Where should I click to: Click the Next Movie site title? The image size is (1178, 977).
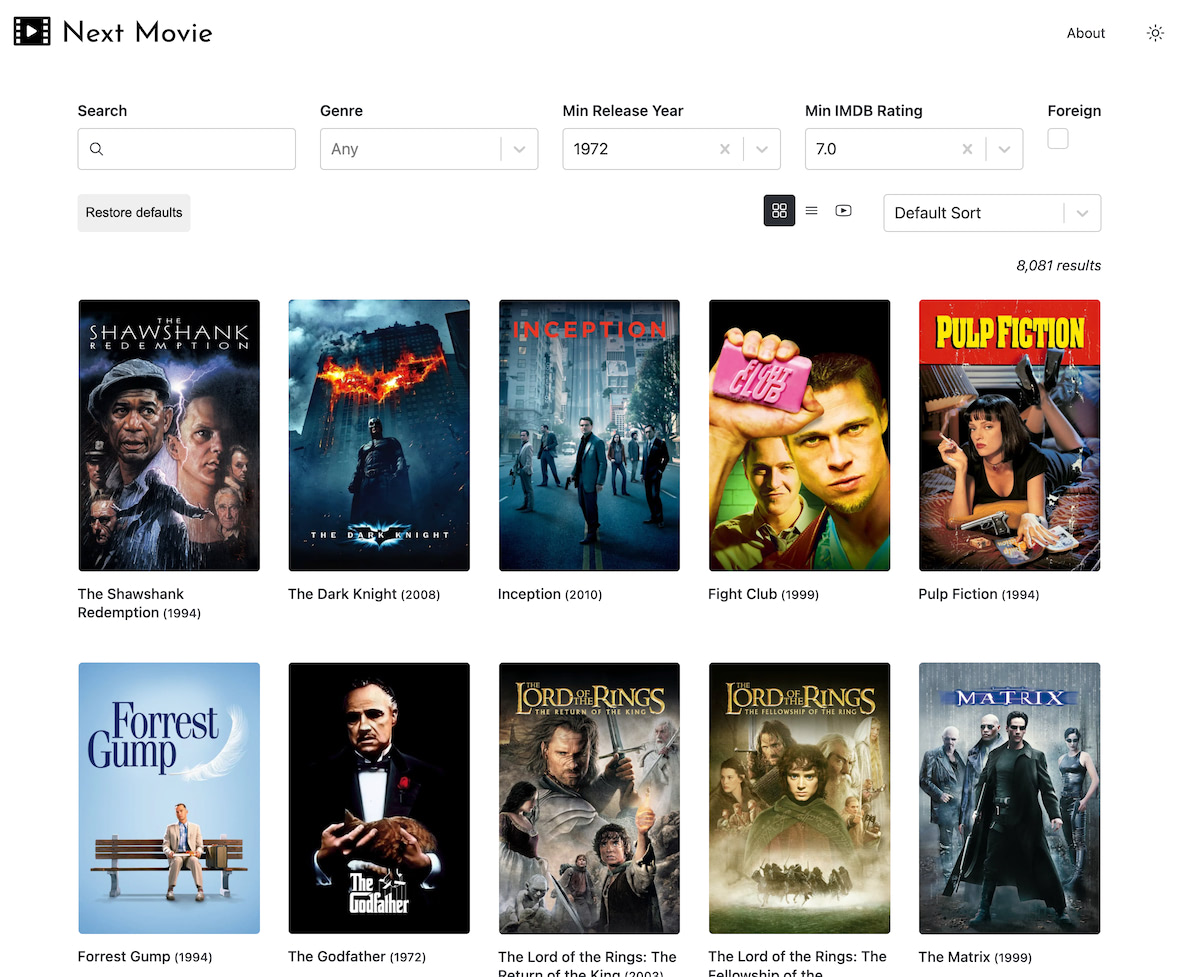pyautogui.click(x=137, y=32)
